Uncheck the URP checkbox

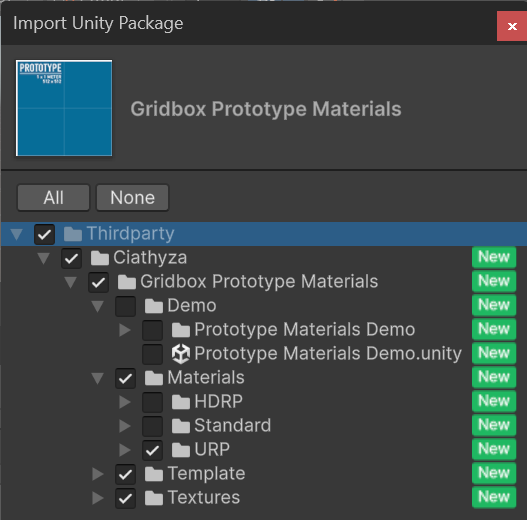pos(152,450)
